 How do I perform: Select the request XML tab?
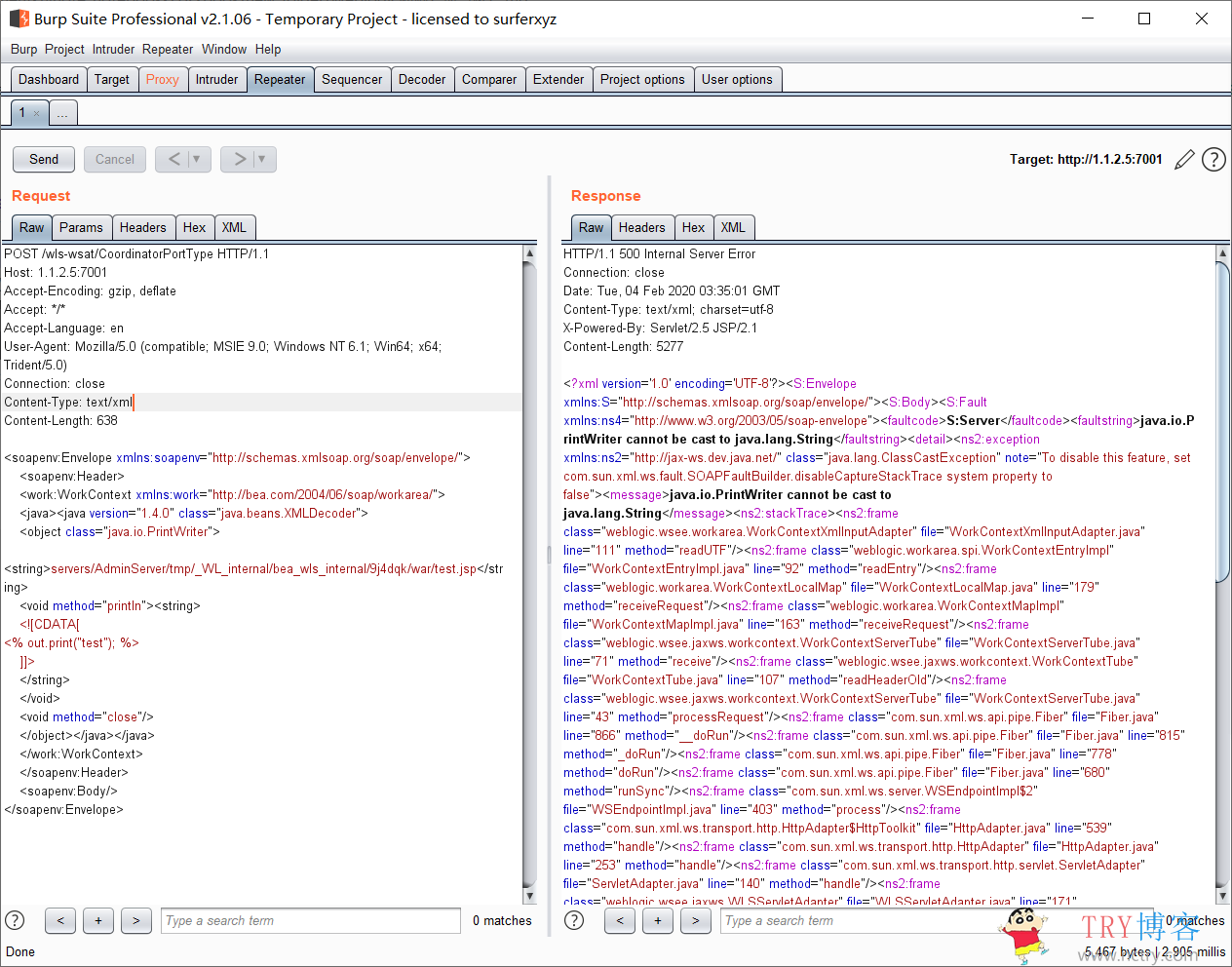pos(234,227)
